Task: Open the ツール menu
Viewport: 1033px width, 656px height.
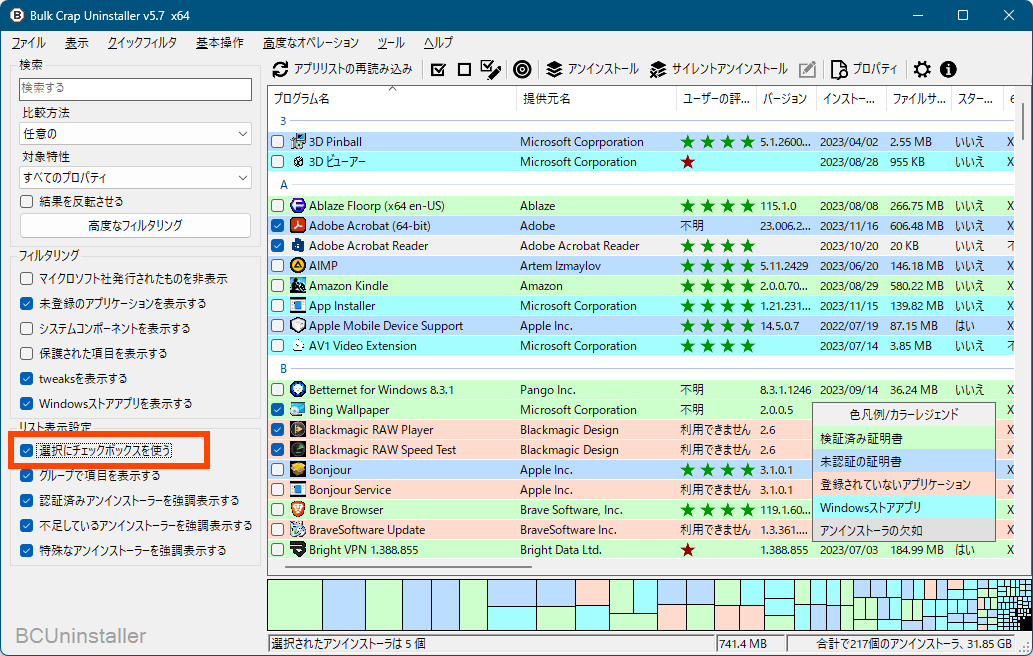Action: [391, 43]
